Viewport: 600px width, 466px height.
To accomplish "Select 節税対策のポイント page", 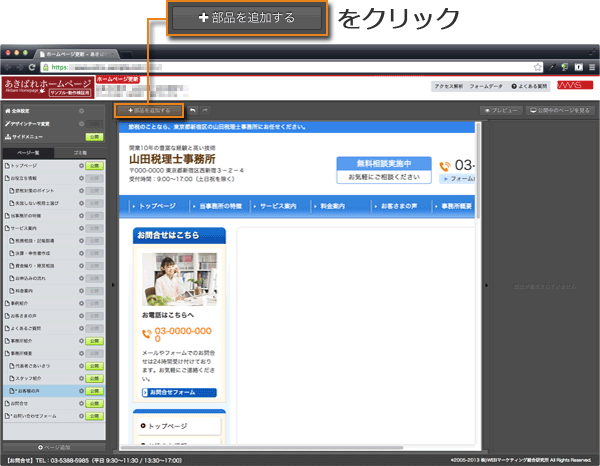I will point(31,191).
